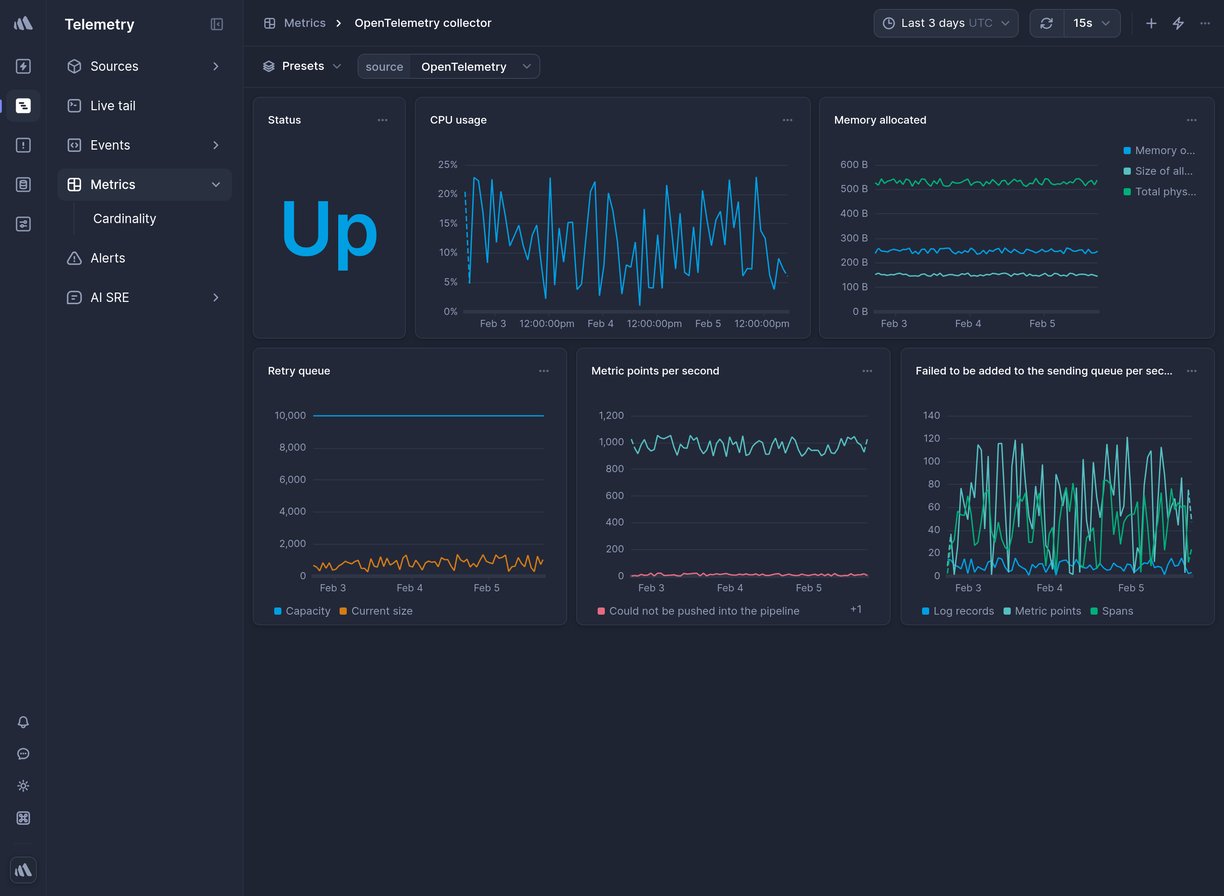Screen dimensions: 1224x896
Task: Toggle the Capacity series in Retry queue legend
Action: tap(302, 611)
